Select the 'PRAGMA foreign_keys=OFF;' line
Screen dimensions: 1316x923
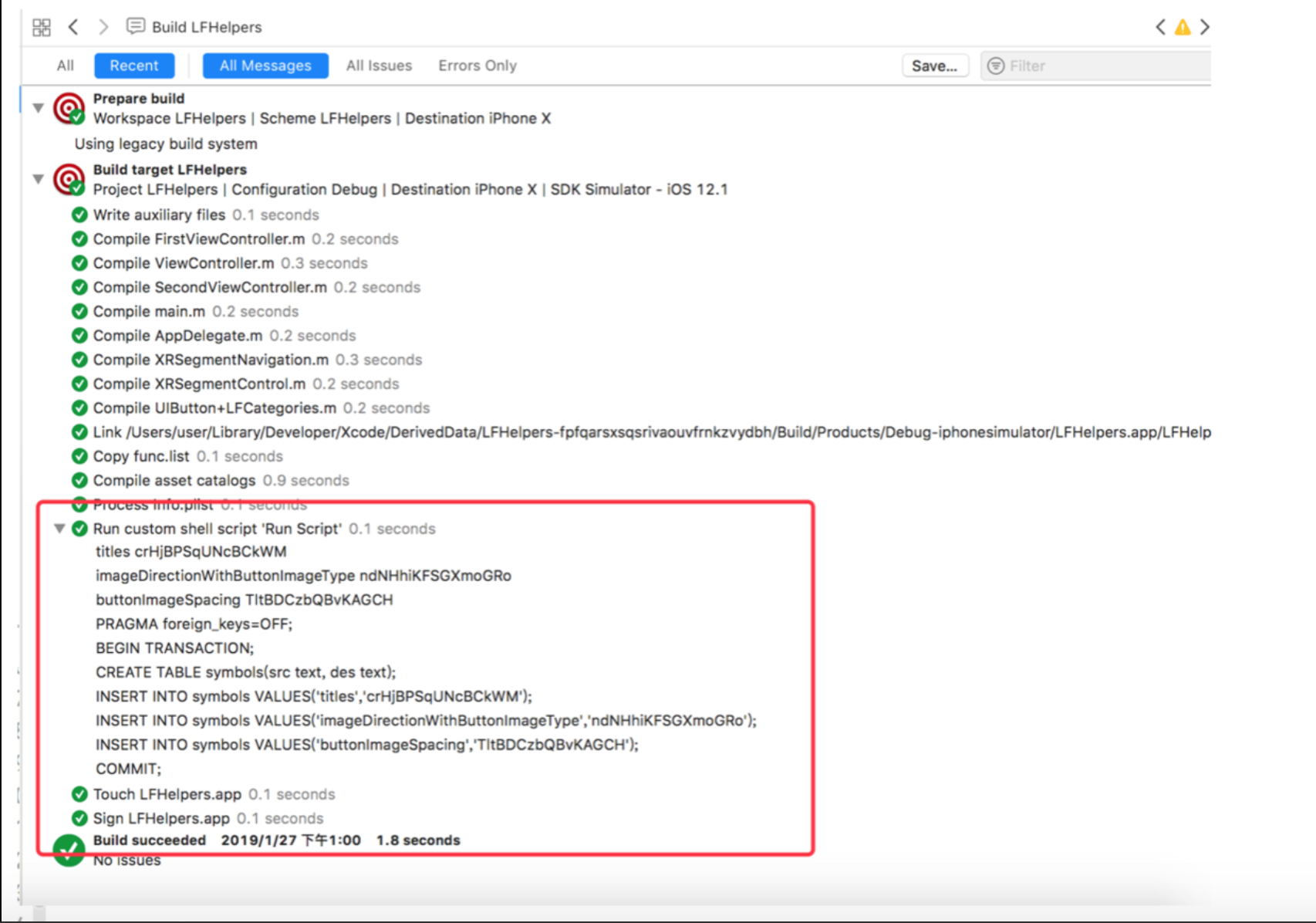pos(194,624)
